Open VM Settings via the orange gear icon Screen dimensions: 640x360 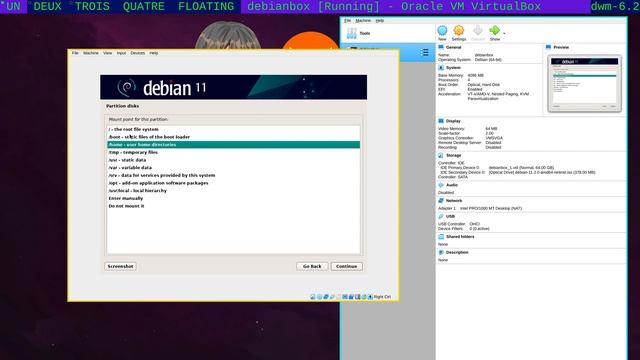(459, 31)
